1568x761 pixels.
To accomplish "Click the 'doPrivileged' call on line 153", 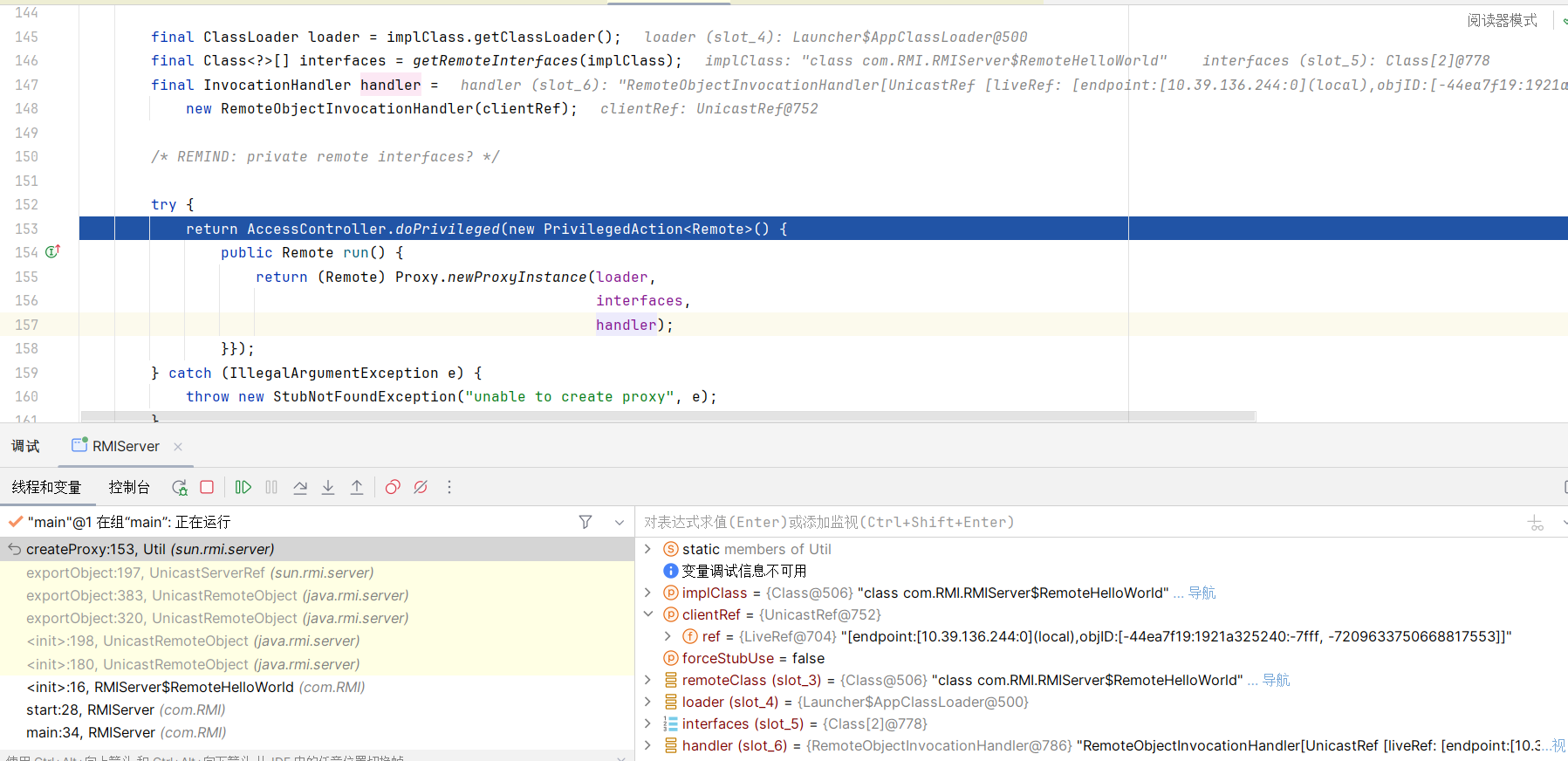I will 447,229.
